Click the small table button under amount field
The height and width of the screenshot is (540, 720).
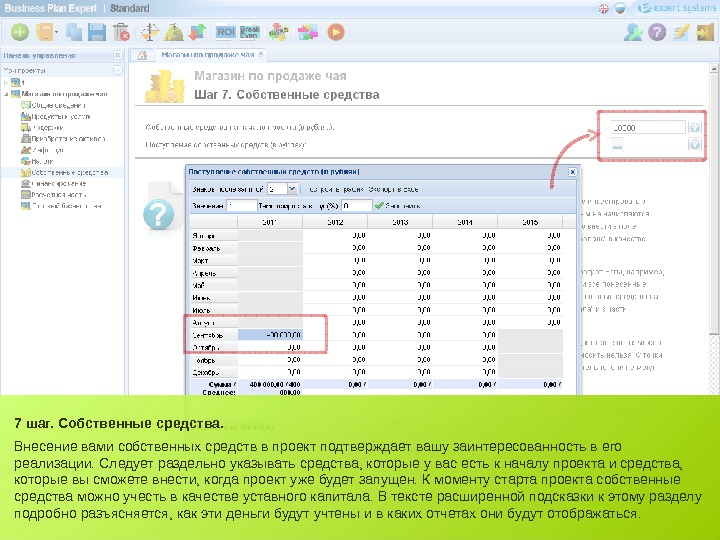(618, 145)
